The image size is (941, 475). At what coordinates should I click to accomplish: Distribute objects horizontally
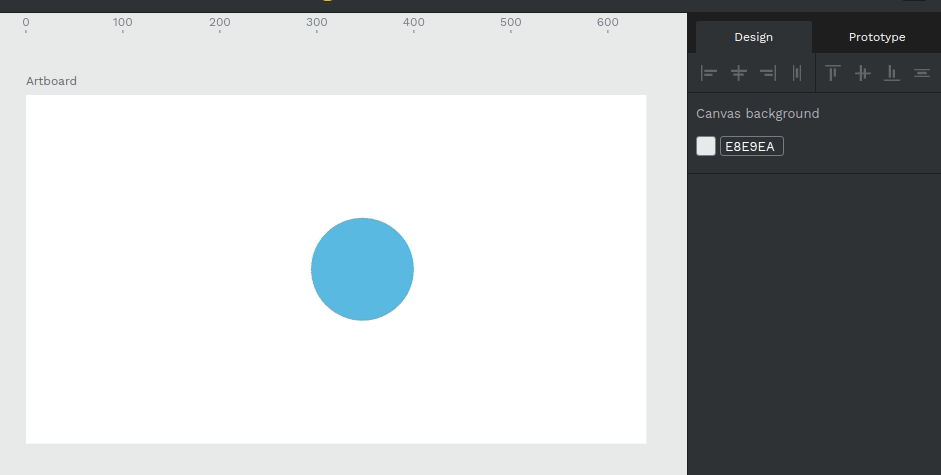(797, 73)
